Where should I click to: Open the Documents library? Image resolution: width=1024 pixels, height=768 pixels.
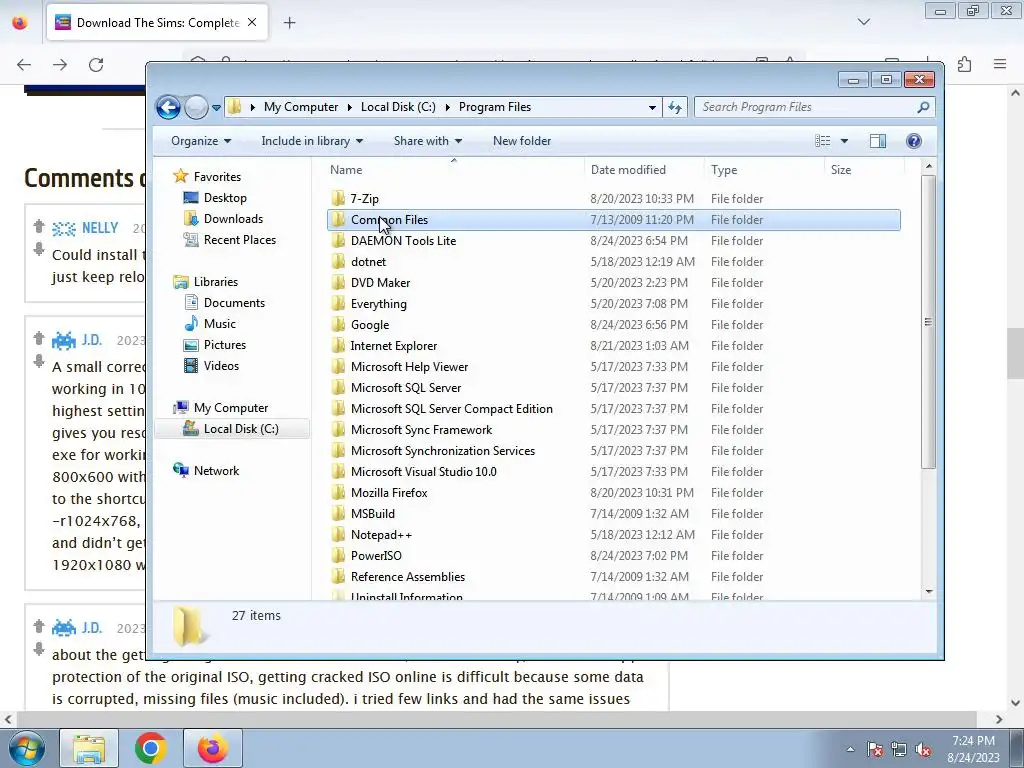[234, 303]
